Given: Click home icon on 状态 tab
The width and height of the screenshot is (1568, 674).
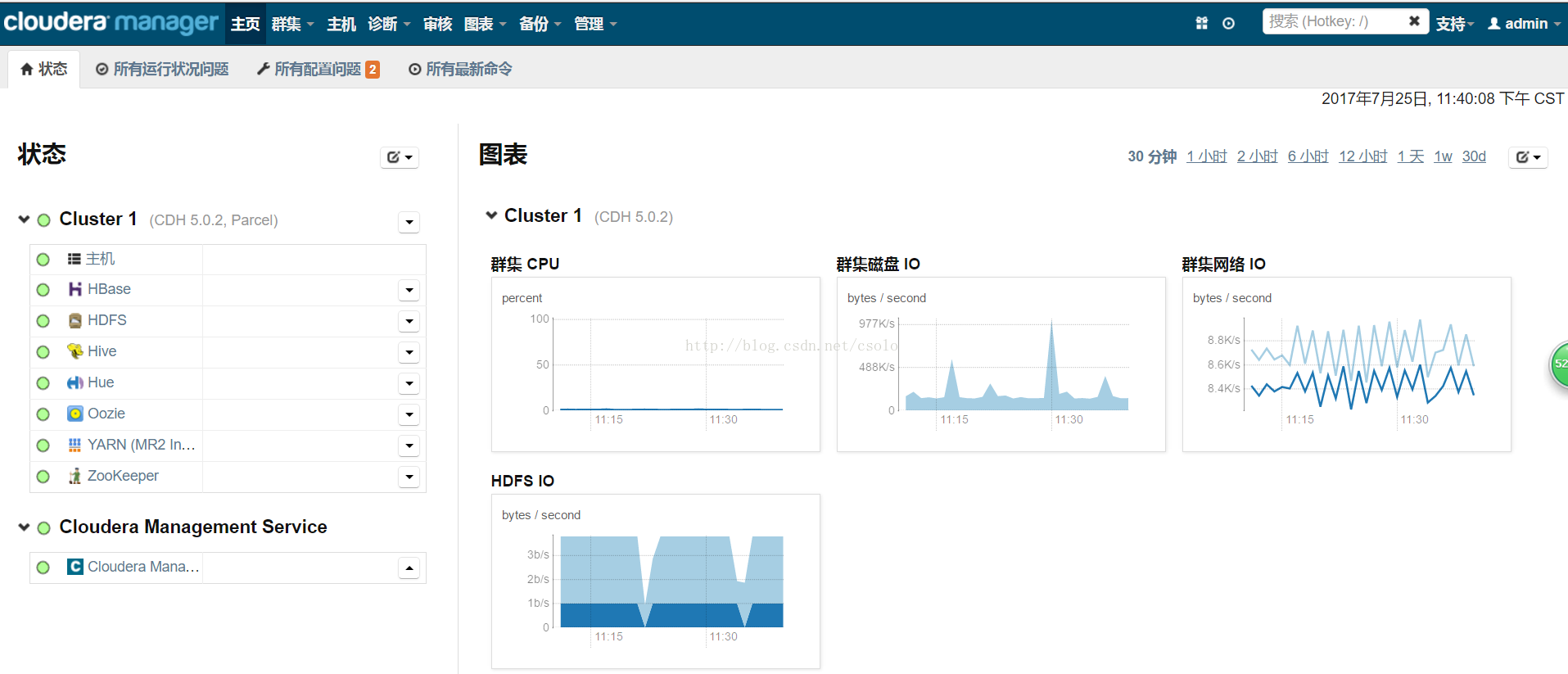Looking at the screenshot, I should coord(27,69).
